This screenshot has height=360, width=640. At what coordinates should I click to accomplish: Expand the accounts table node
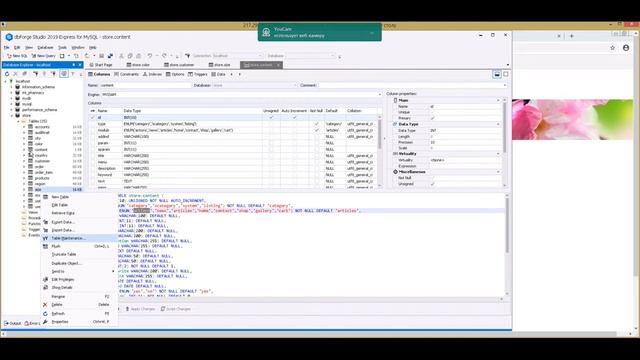[x=24, y=127]
